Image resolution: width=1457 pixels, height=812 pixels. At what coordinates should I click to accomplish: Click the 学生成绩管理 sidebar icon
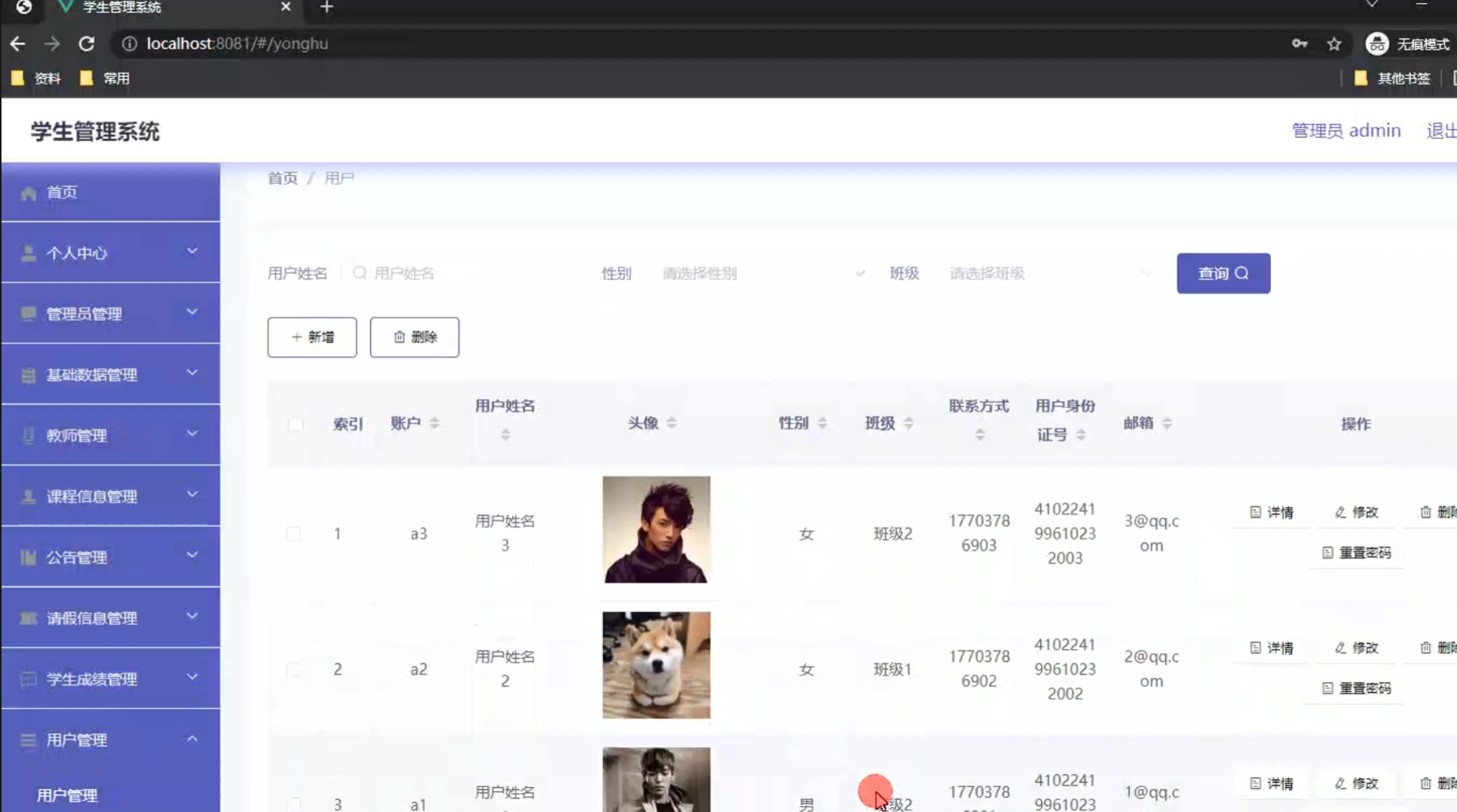pyautogui.click(x=28, y=678)
